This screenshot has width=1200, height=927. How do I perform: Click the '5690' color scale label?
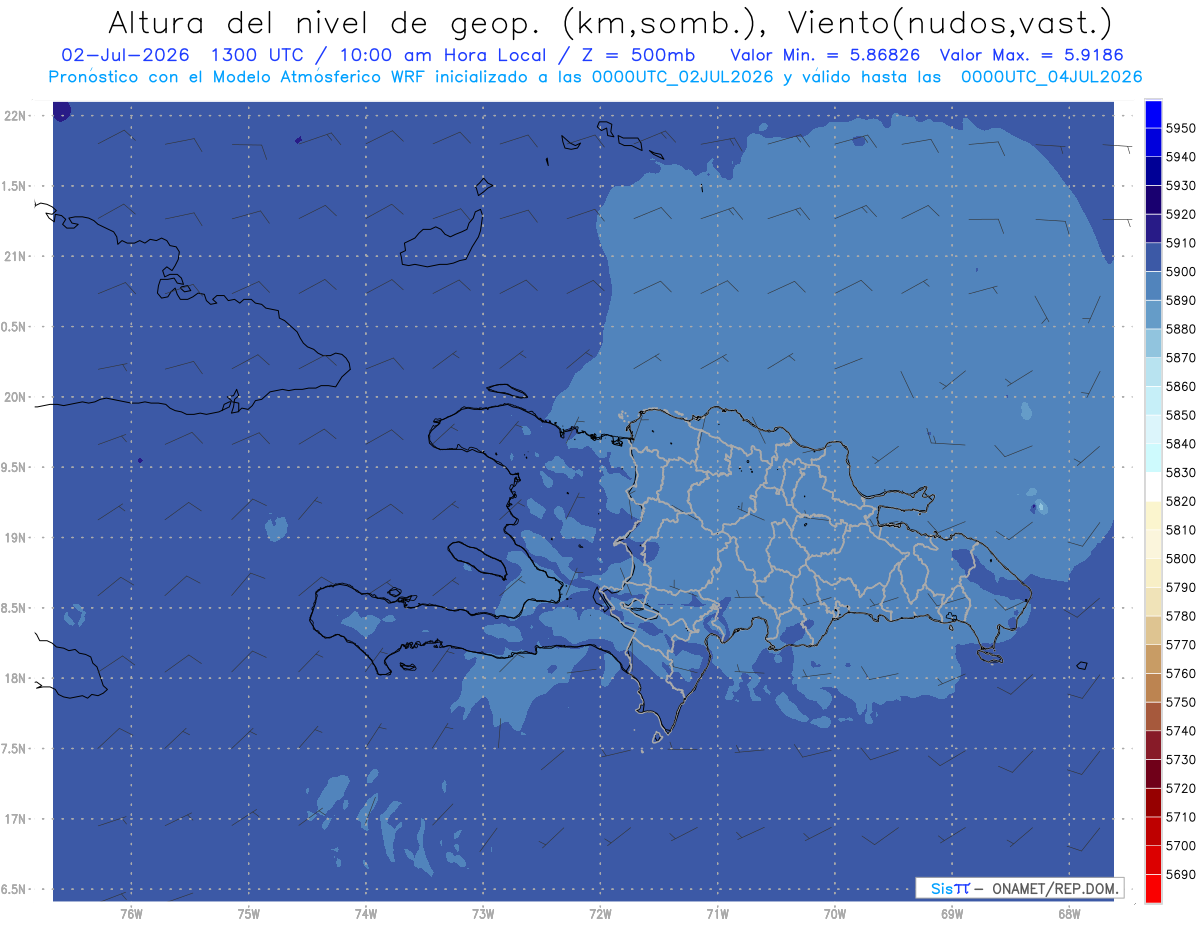1181,874
